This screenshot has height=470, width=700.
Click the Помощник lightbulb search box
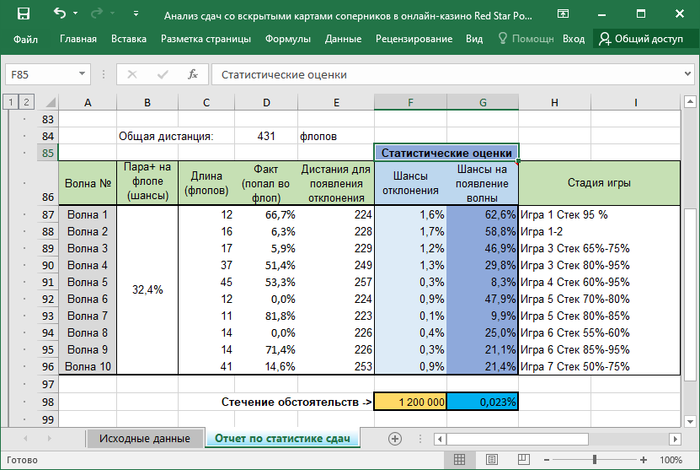pyautogui.click(x=526, y=39)
